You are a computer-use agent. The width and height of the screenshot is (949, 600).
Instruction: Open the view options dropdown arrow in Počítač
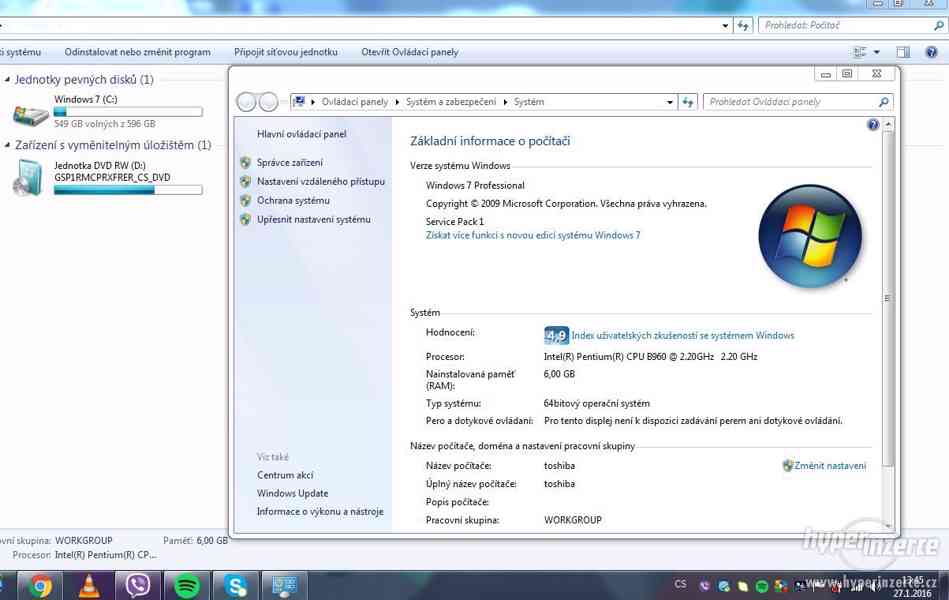(876, 52)
